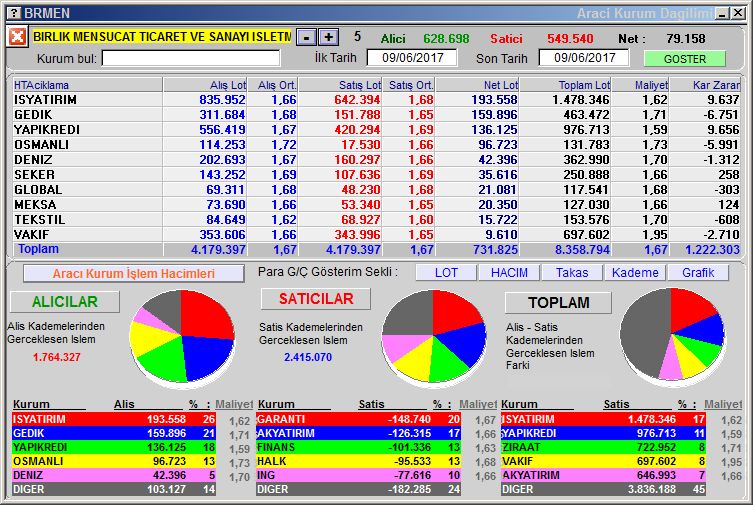
Task: Click gray DIGER 103.127 buyers legend row
Action: tap(114, 489)
